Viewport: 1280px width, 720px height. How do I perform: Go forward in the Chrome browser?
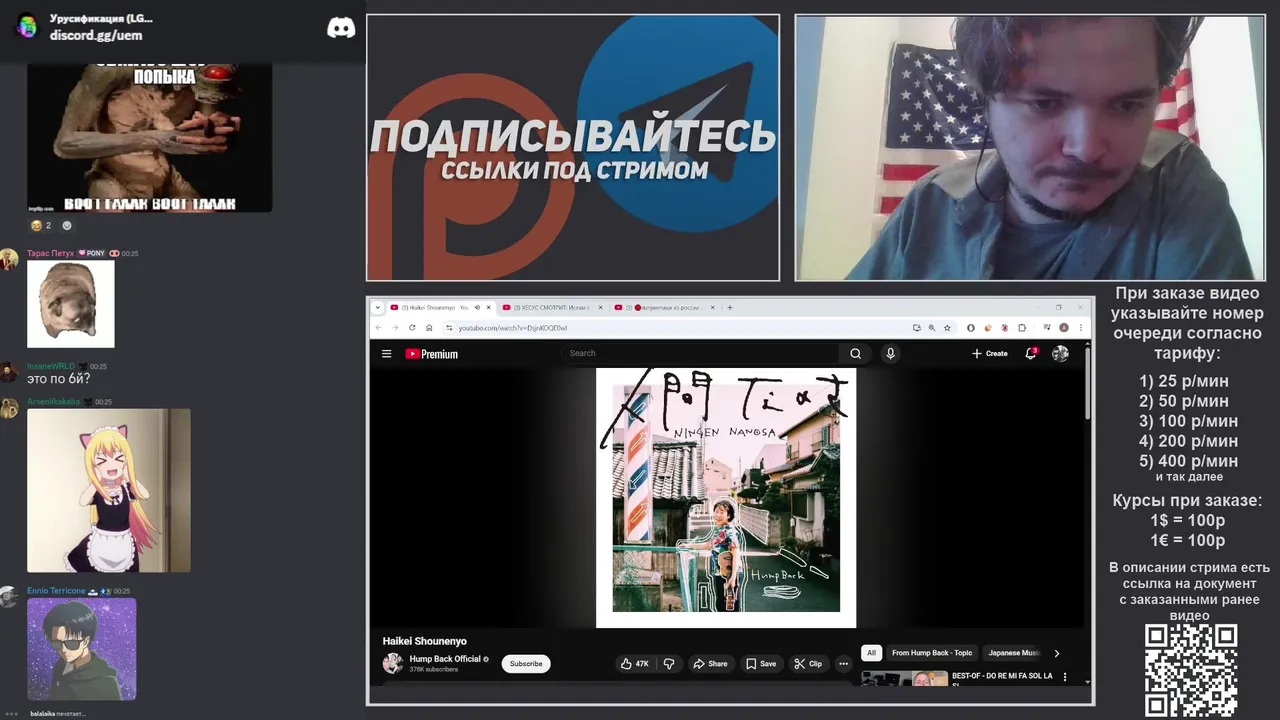pyautogui.click(x=394, y=328)
